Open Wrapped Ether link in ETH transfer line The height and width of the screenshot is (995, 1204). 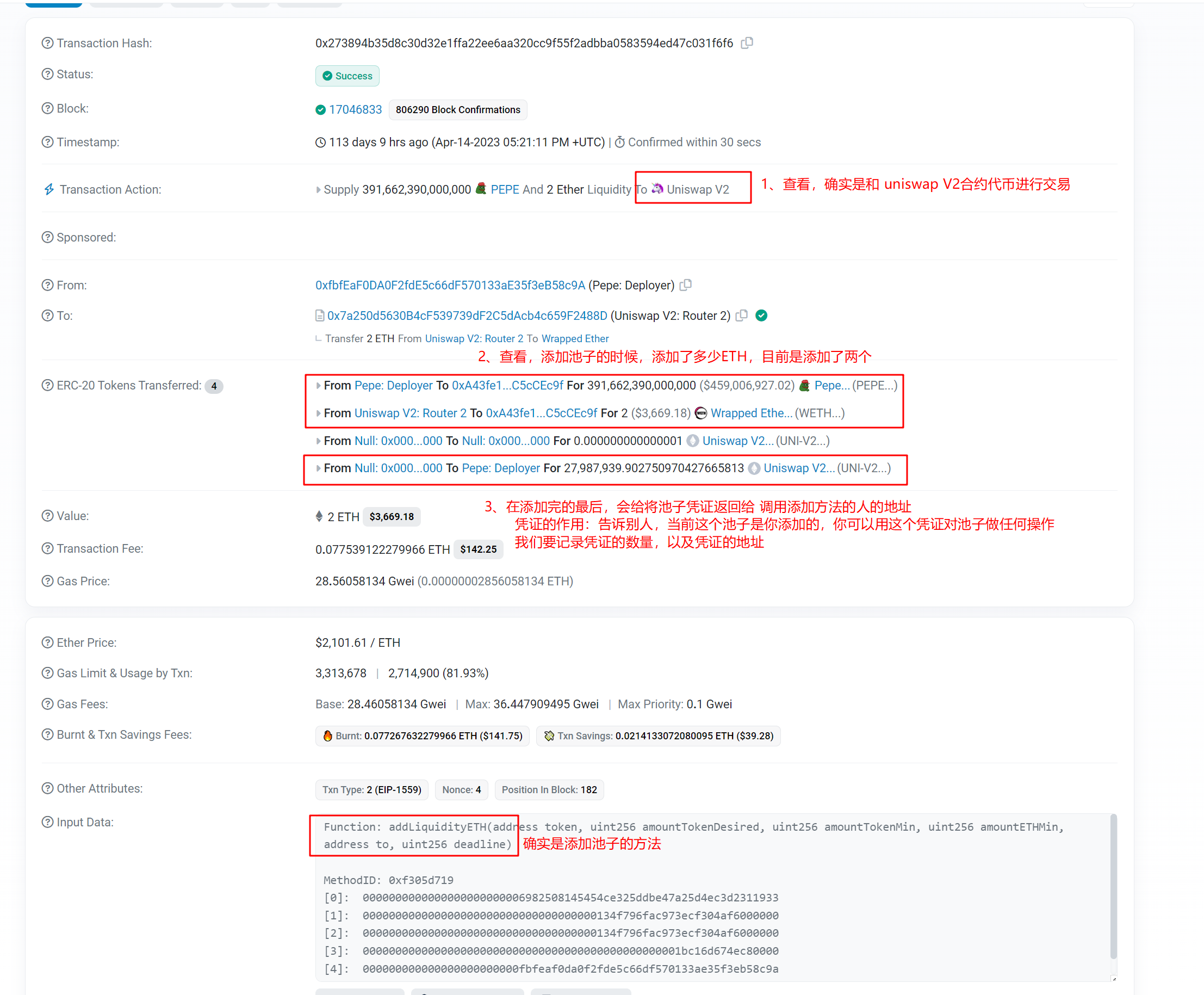click(575, 339)
